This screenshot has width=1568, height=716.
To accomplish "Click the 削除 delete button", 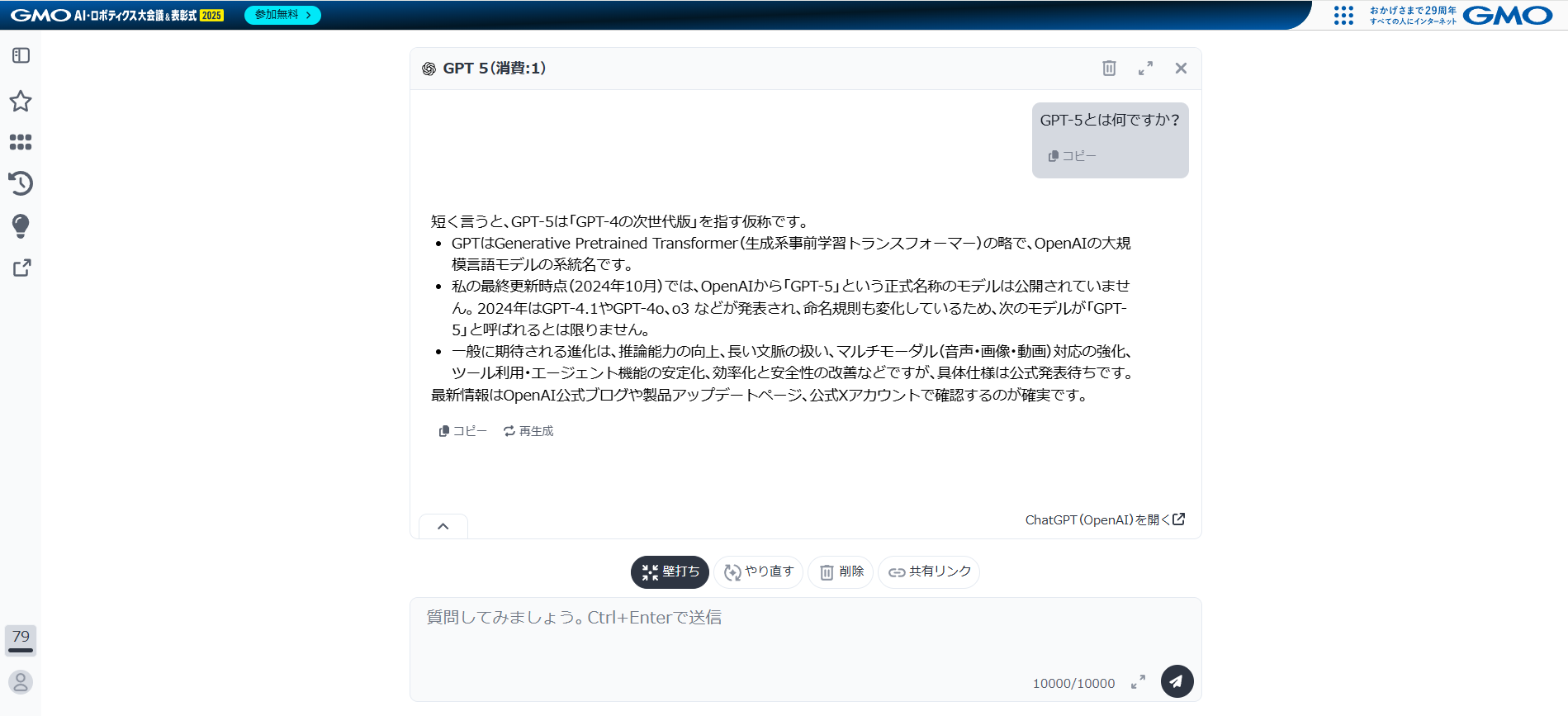I will [x=841, y=571].
